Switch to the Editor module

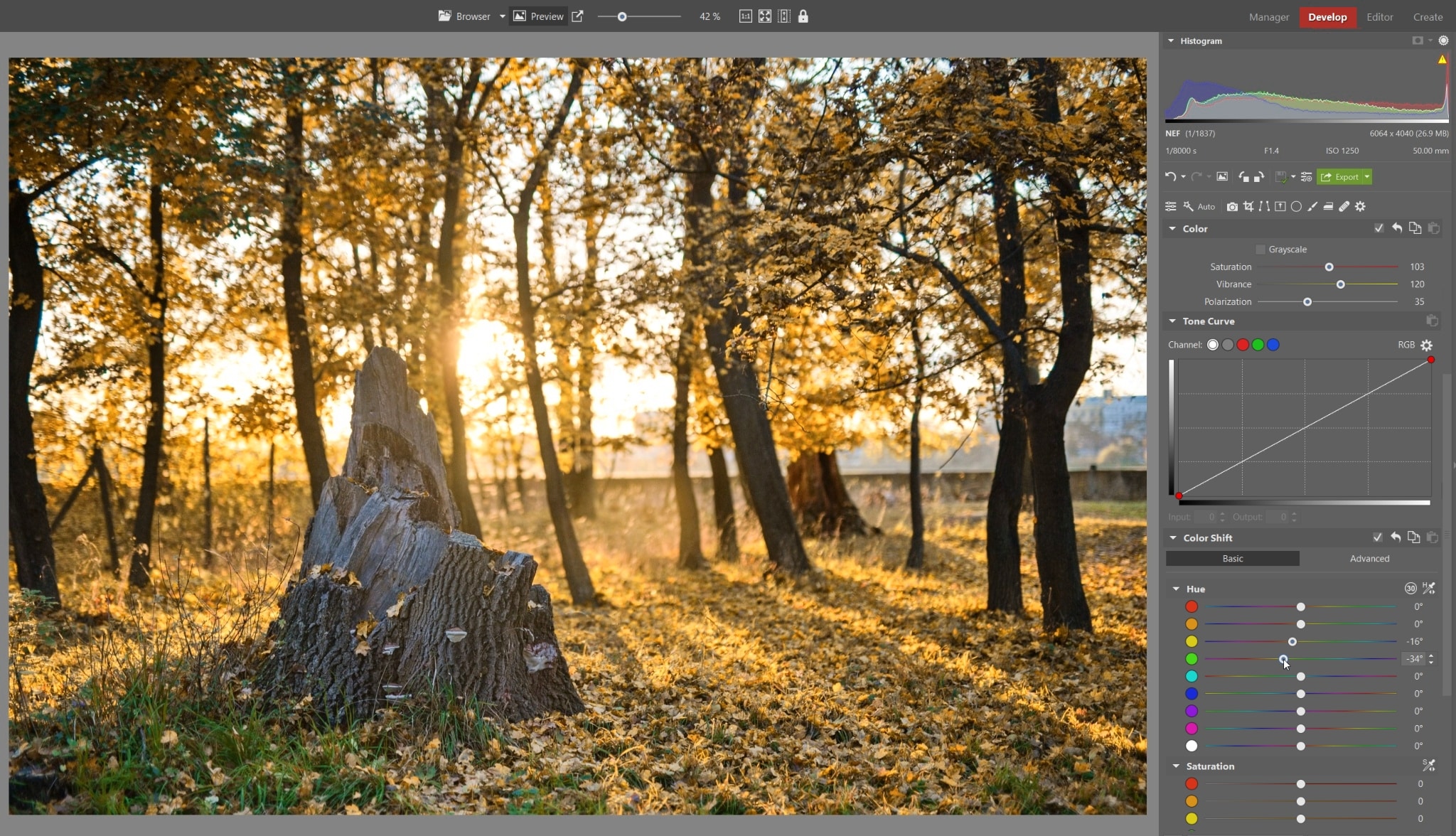pos(1379,17)
